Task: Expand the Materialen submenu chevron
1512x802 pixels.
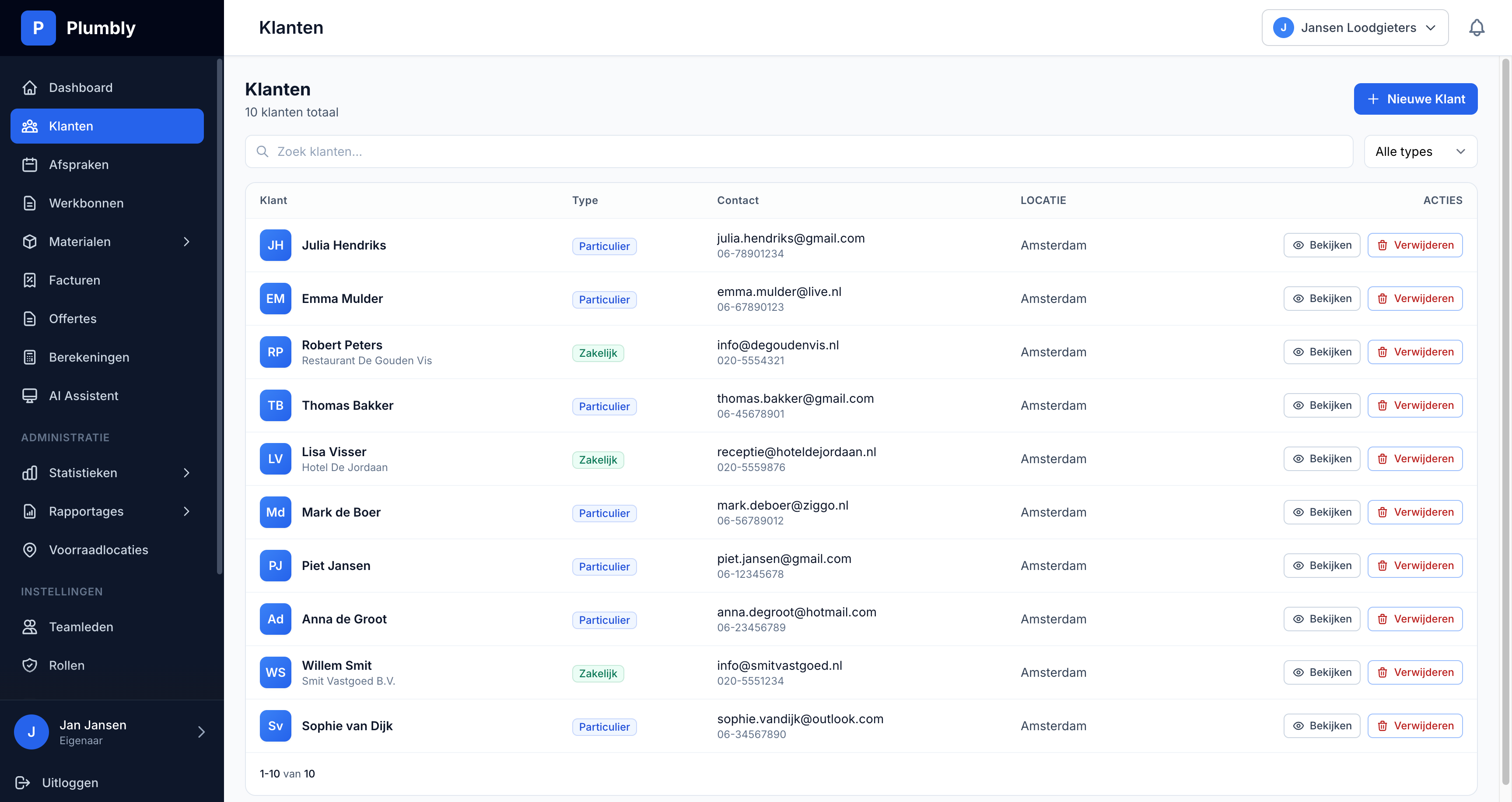Action: pyautogui.click(x=187, y=241)
